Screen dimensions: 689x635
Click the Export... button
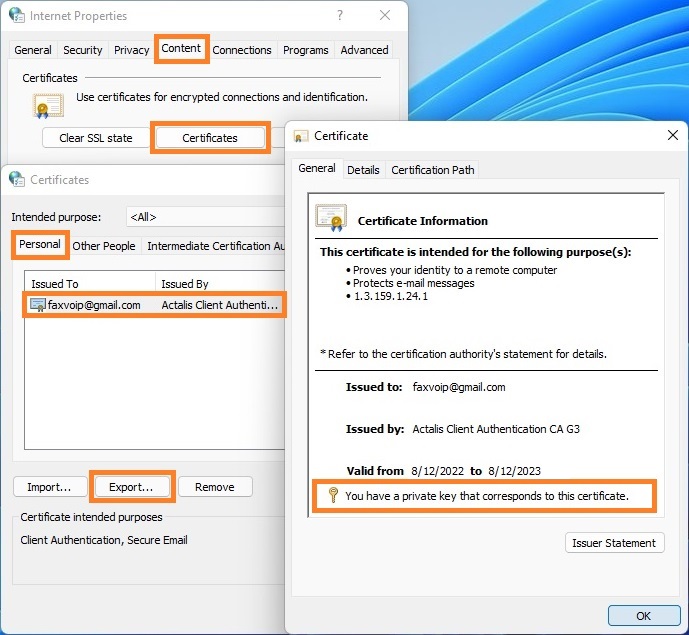(131, 487)
